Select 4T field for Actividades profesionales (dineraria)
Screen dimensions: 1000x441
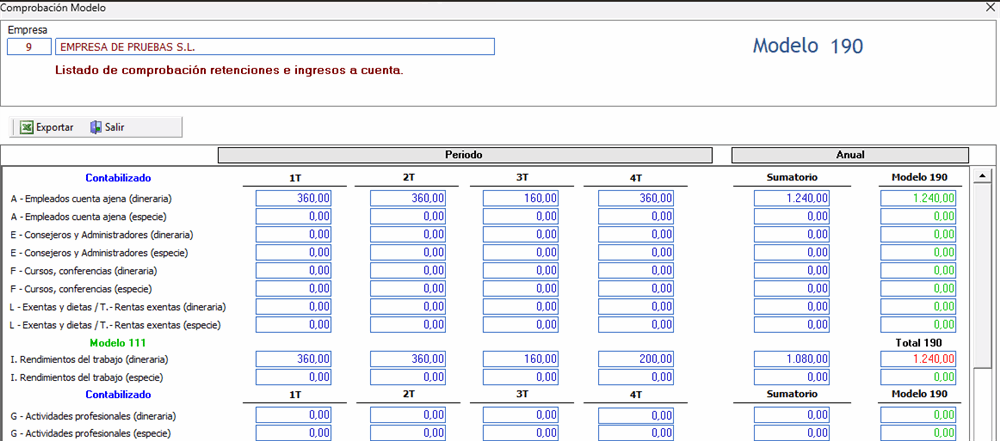tap(636, 415)
